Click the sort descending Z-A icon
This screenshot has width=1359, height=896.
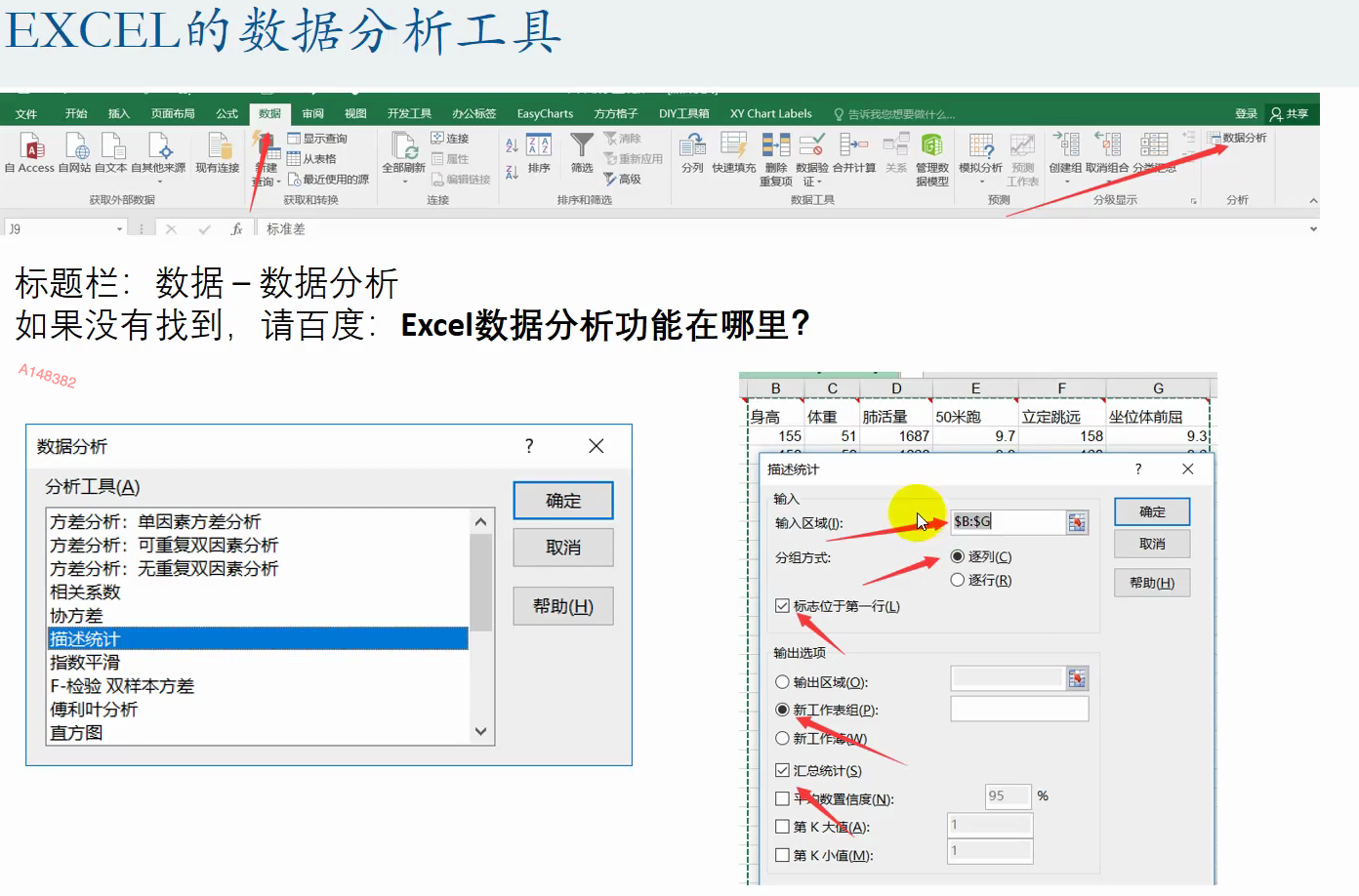(x=512, y=172)
